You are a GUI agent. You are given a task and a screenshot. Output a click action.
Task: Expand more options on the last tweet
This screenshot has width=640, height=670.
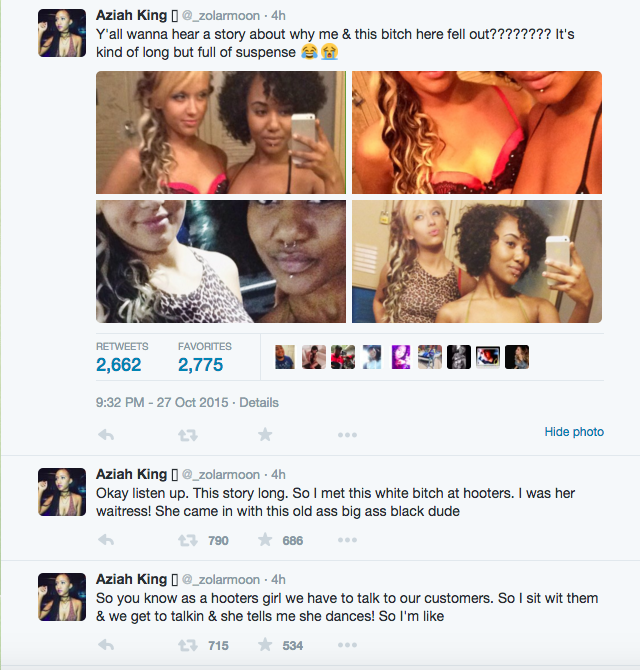(347, 646)
